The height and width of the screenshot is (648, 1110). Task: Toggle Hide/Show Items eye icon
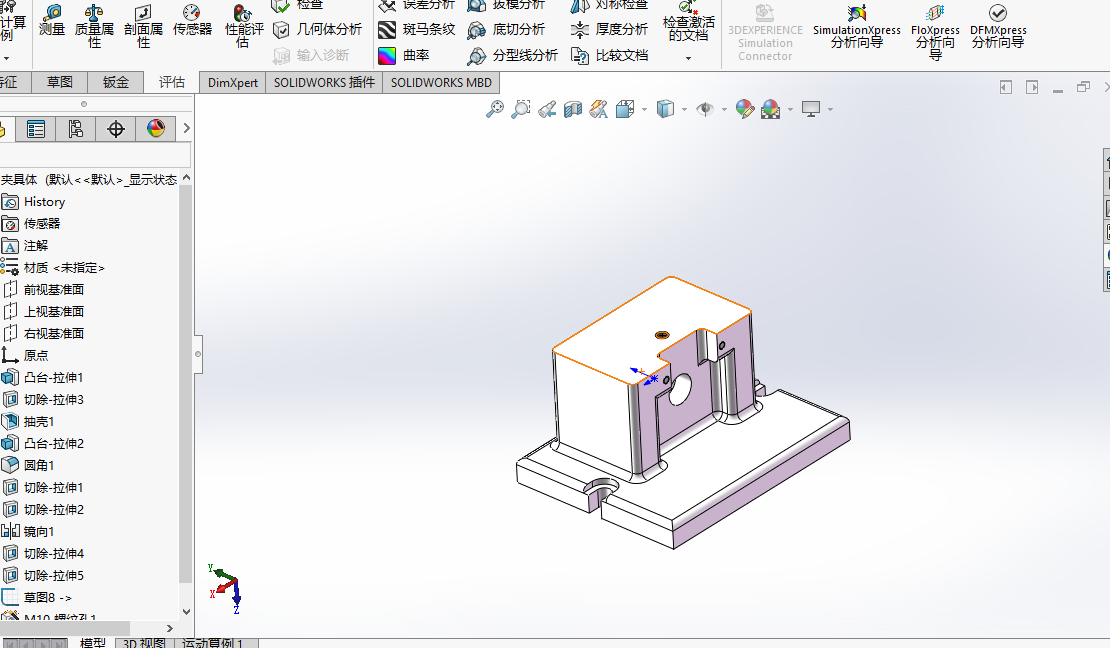pos(704,109)
